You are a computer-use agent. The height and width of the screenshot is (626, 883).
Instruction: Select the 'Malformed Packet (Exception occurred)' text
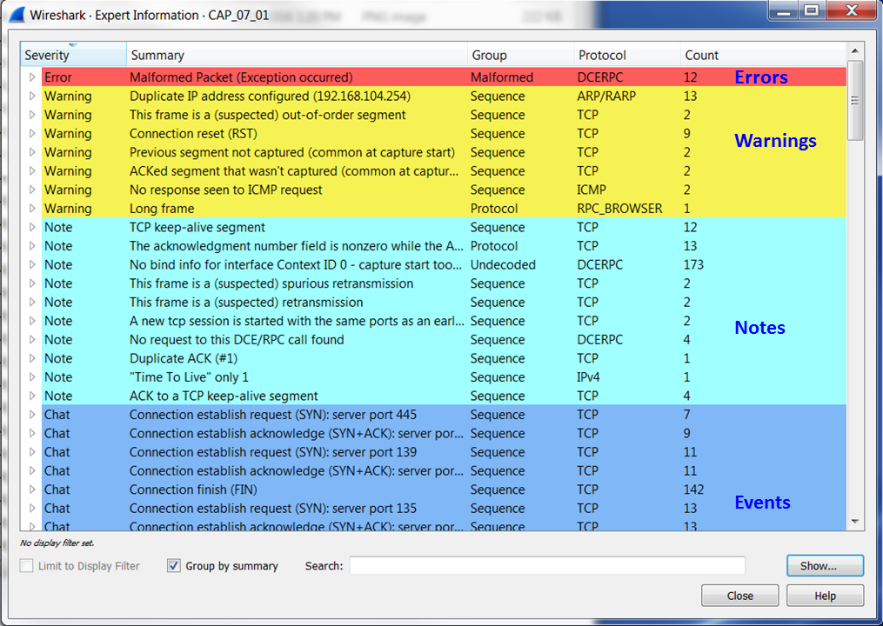pos(241,78)
